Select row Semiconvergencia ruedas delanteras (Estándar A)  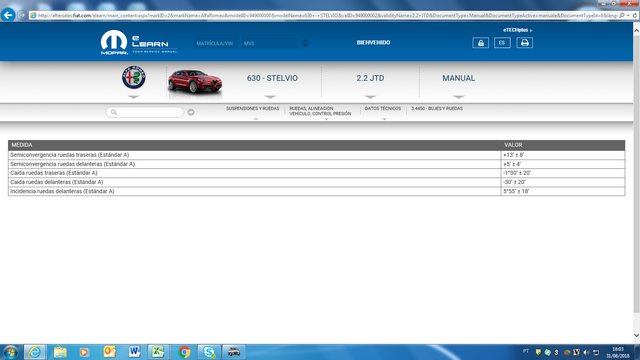[316, 164]
